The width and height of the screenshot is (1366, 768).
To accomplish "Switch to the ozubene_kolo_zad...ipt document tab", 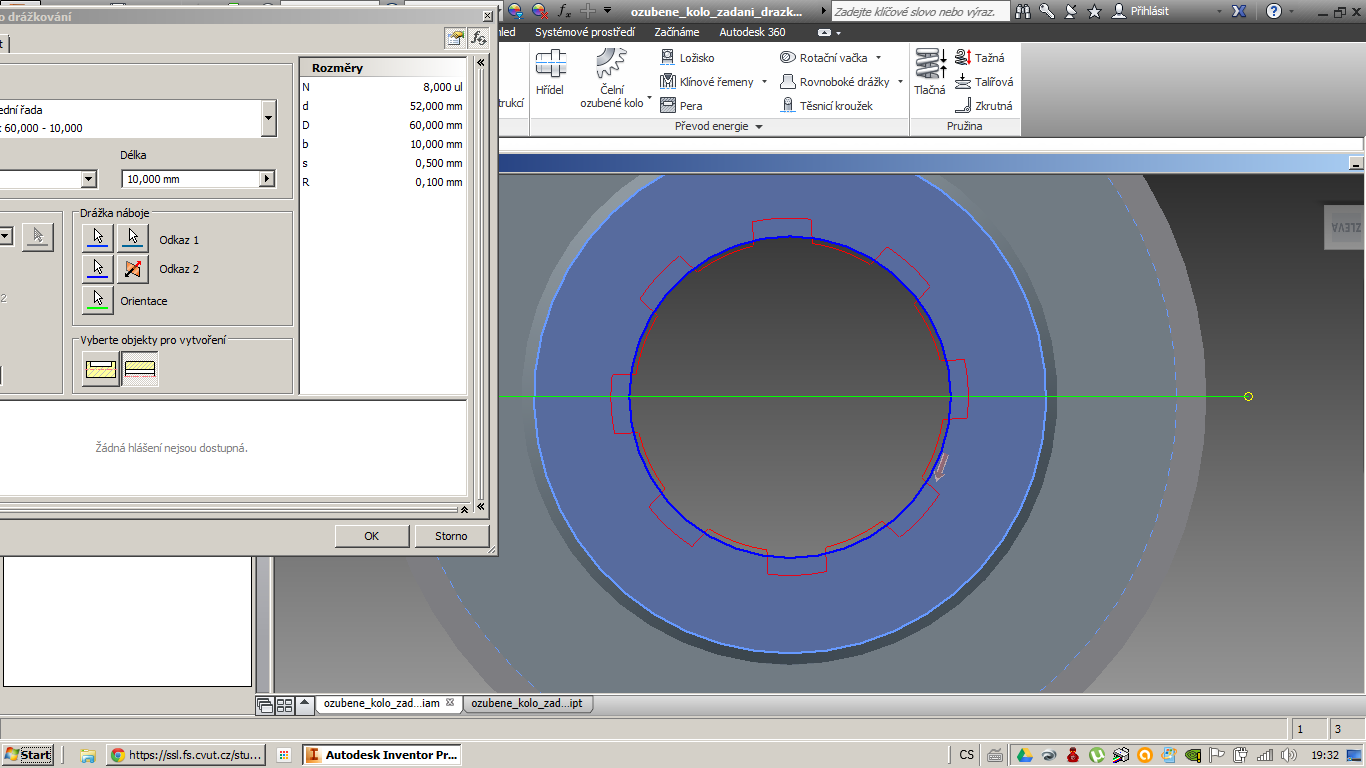I will point(528,703).
